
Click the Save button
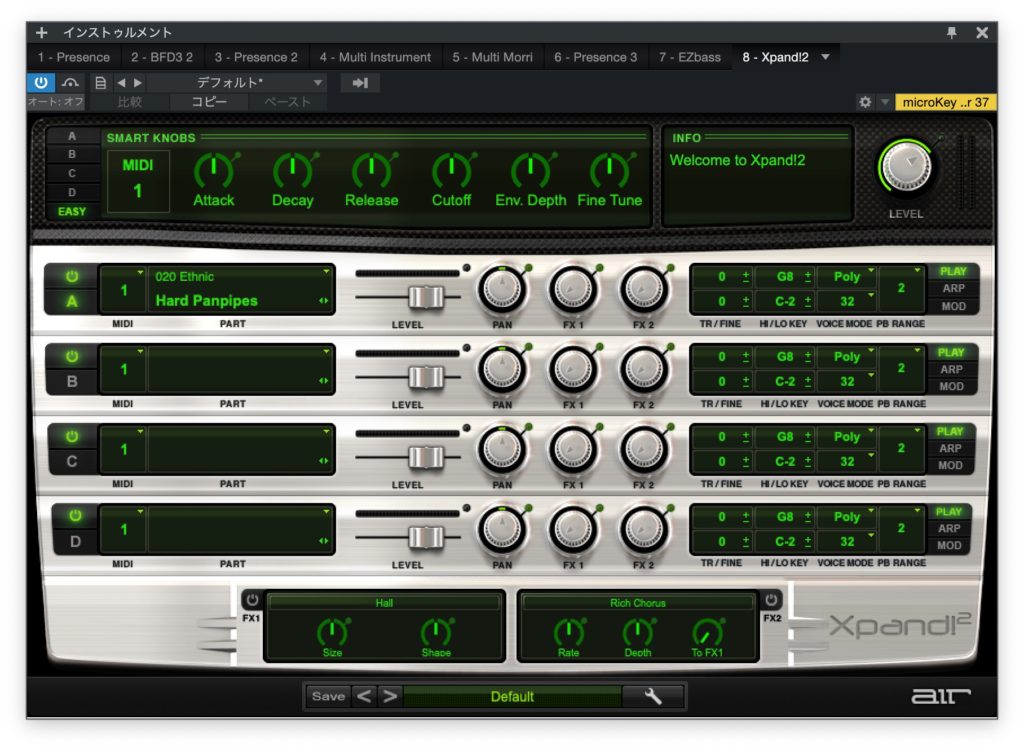(327, 696)
